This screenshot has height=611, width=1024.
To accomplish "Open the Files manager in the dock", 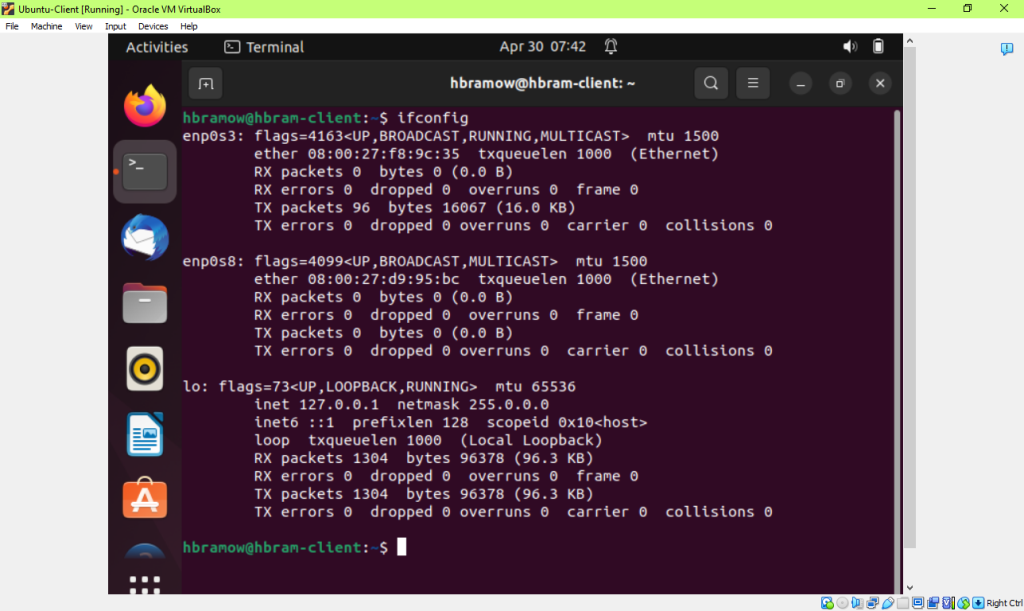I will (x=145, y=304).
